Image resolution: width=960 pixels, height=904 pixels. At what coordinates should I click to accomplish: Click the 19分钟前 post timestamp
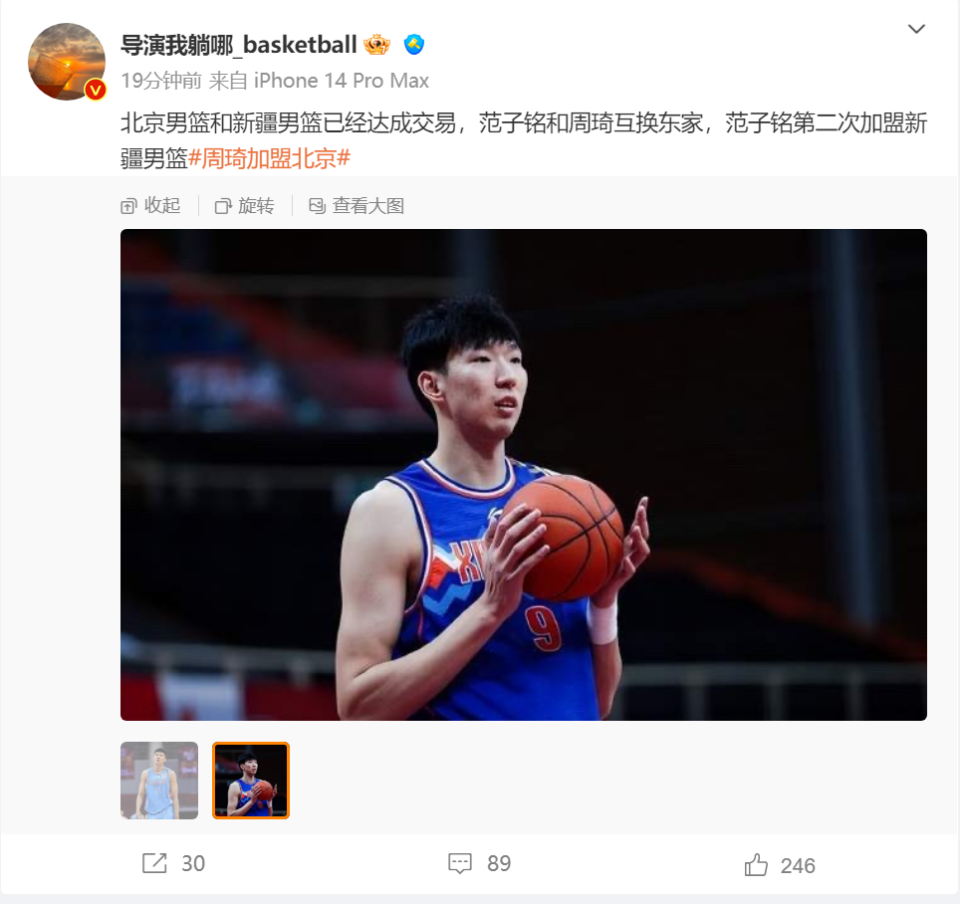tap(161, 80)
